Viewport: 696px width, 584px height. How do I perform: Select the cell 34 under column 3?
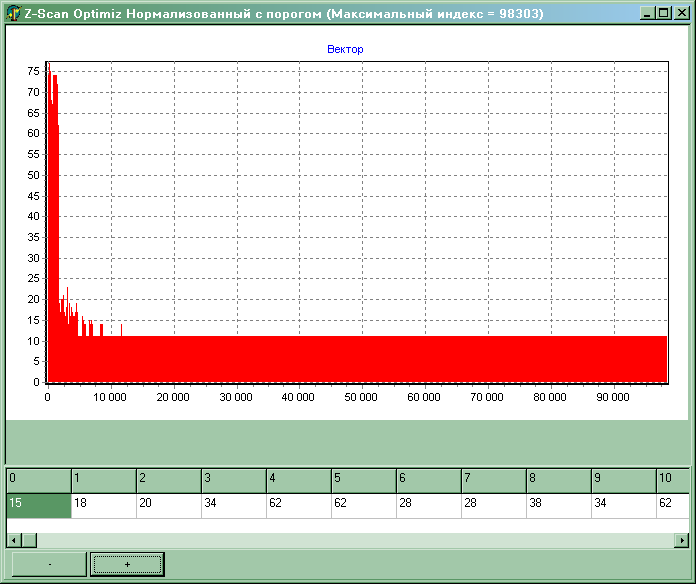tap(234, 505)
